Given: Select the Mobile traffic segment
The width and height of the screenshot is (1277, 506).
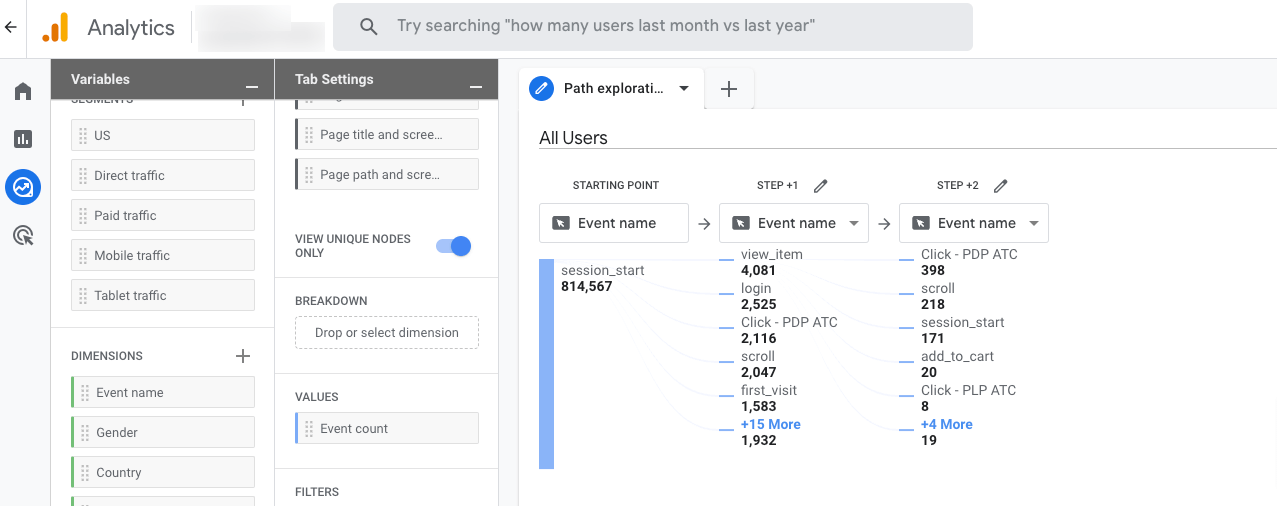Looking at the screenshot, I should click(163, 255).
